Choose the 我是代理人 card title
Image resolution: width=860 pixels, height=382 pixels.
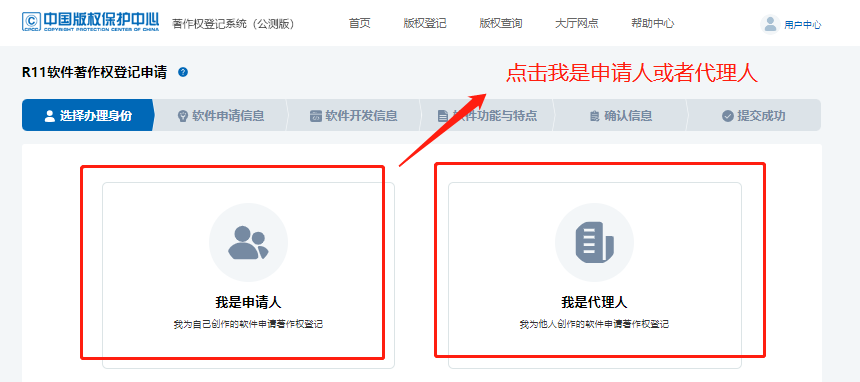(x=595, y=302)
